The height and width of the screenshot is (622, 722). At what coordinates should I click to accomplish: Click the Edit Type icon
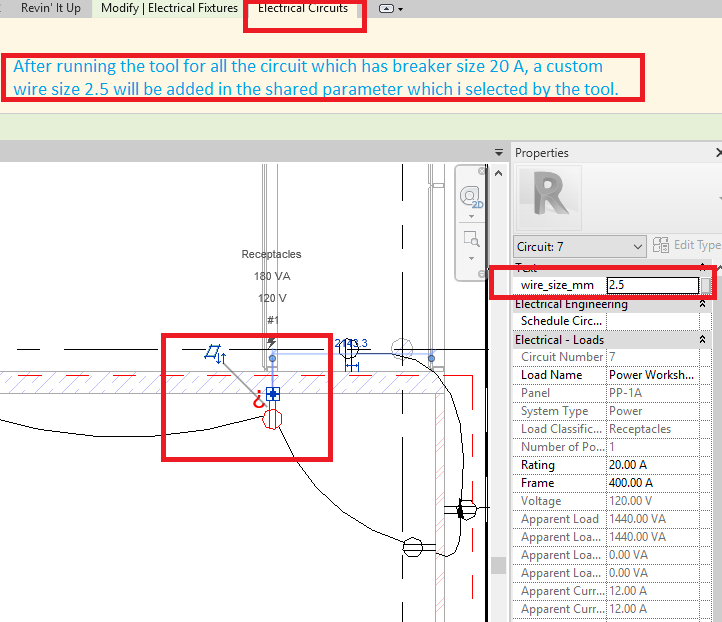click(x=661, y=245)
